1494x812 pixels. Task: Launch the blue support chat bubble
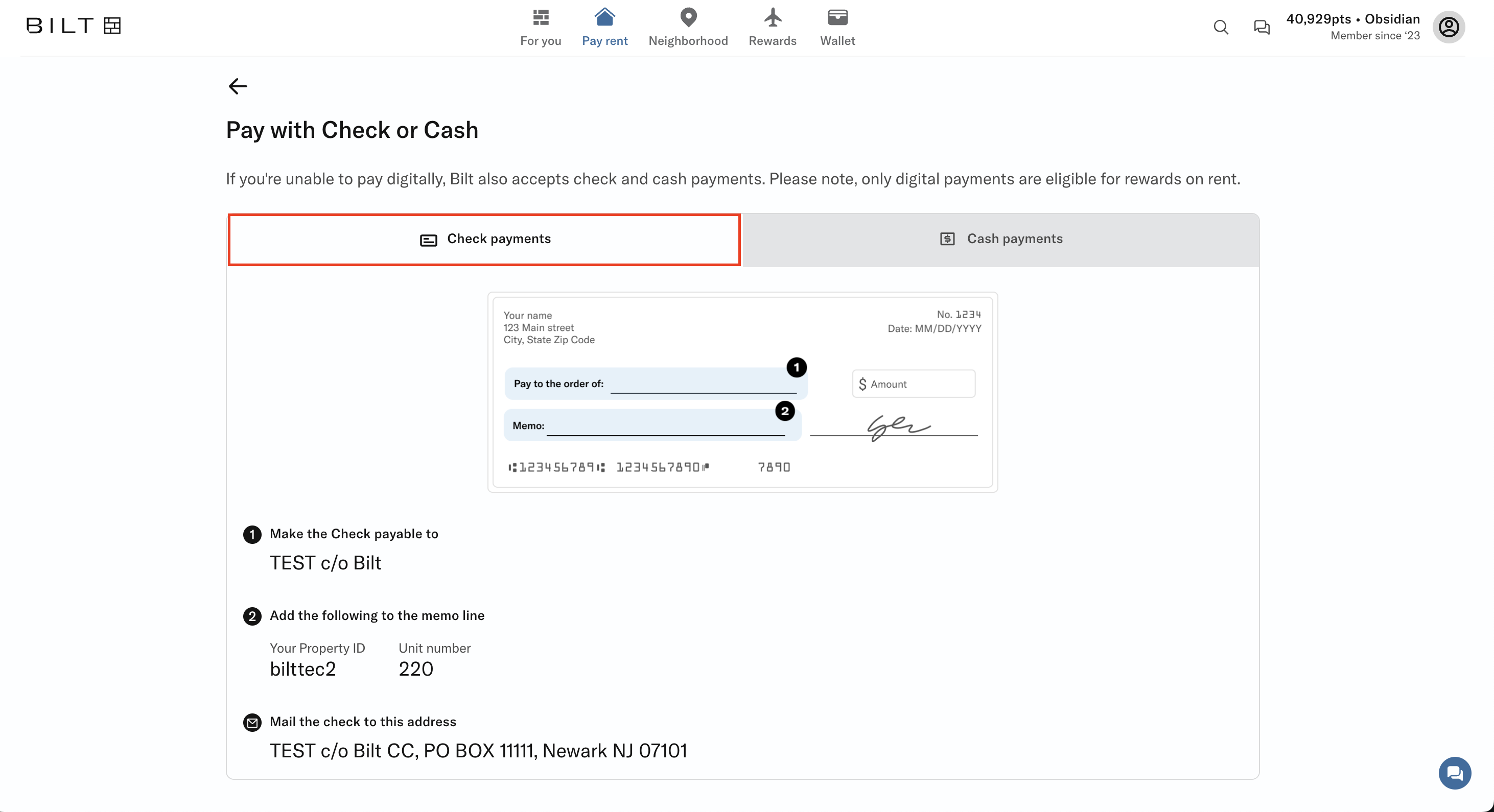tap(1455, 773)
